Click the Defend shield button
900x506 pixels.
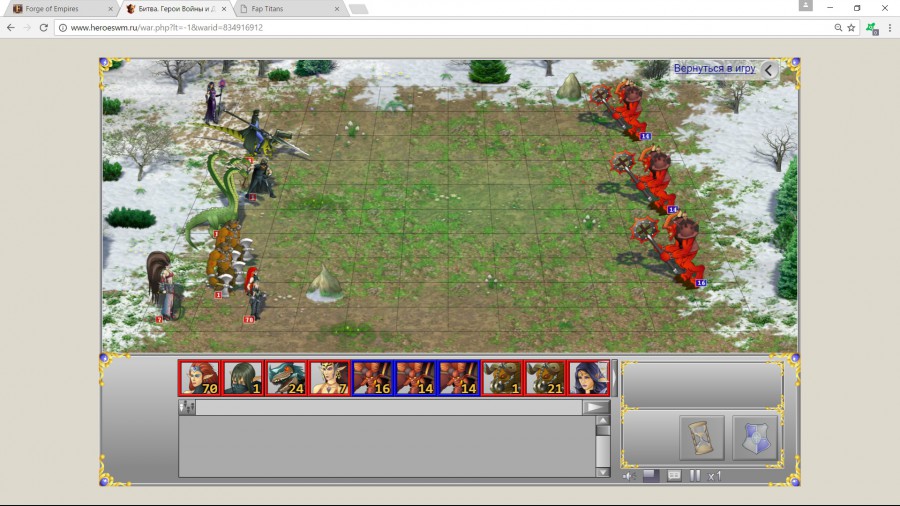pos(755,438)
